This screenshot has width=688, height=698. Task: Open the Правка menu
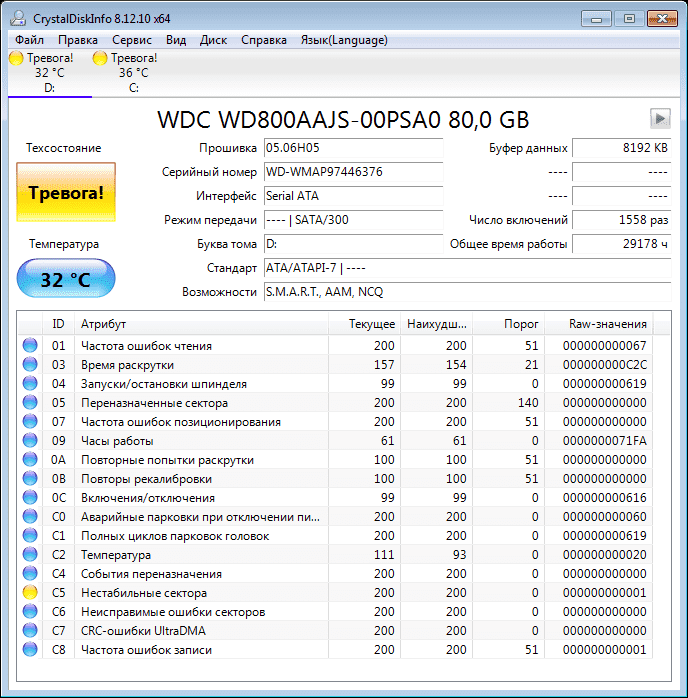pyautogui.click(x=78, y=40)
